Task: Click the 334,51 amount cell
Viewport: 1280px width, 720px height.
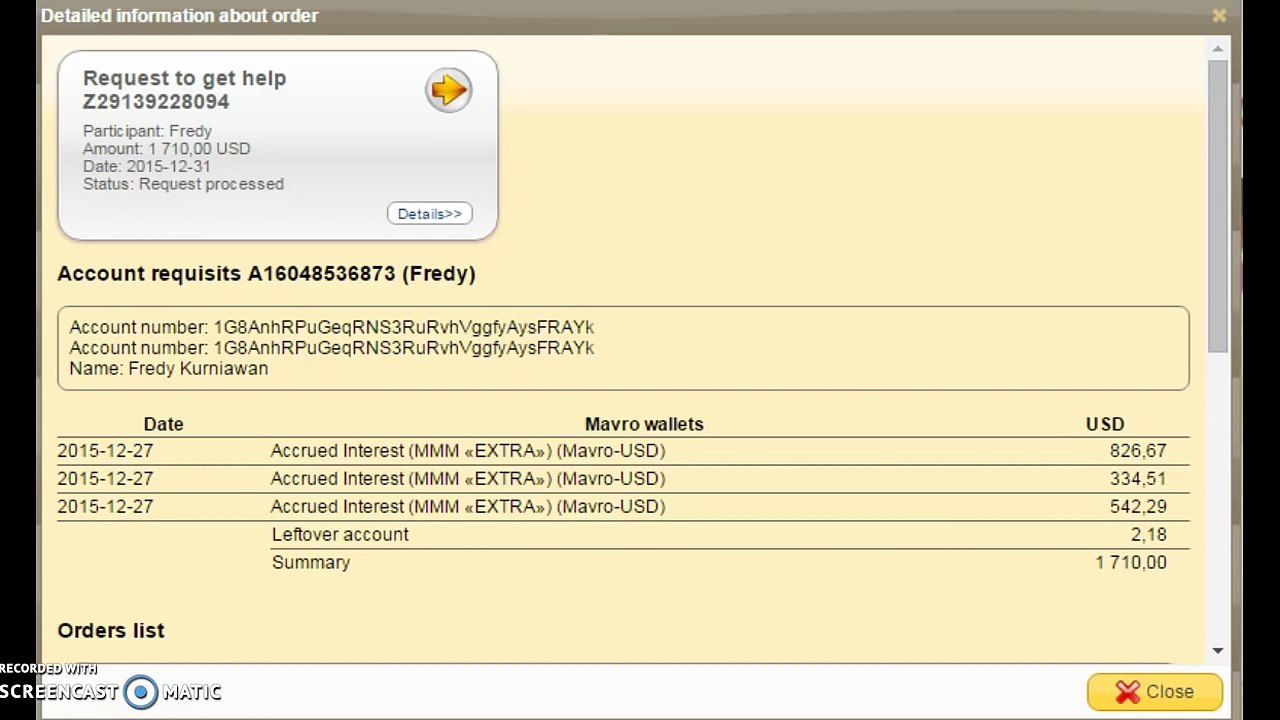Action: click(x=1138, y=479)
